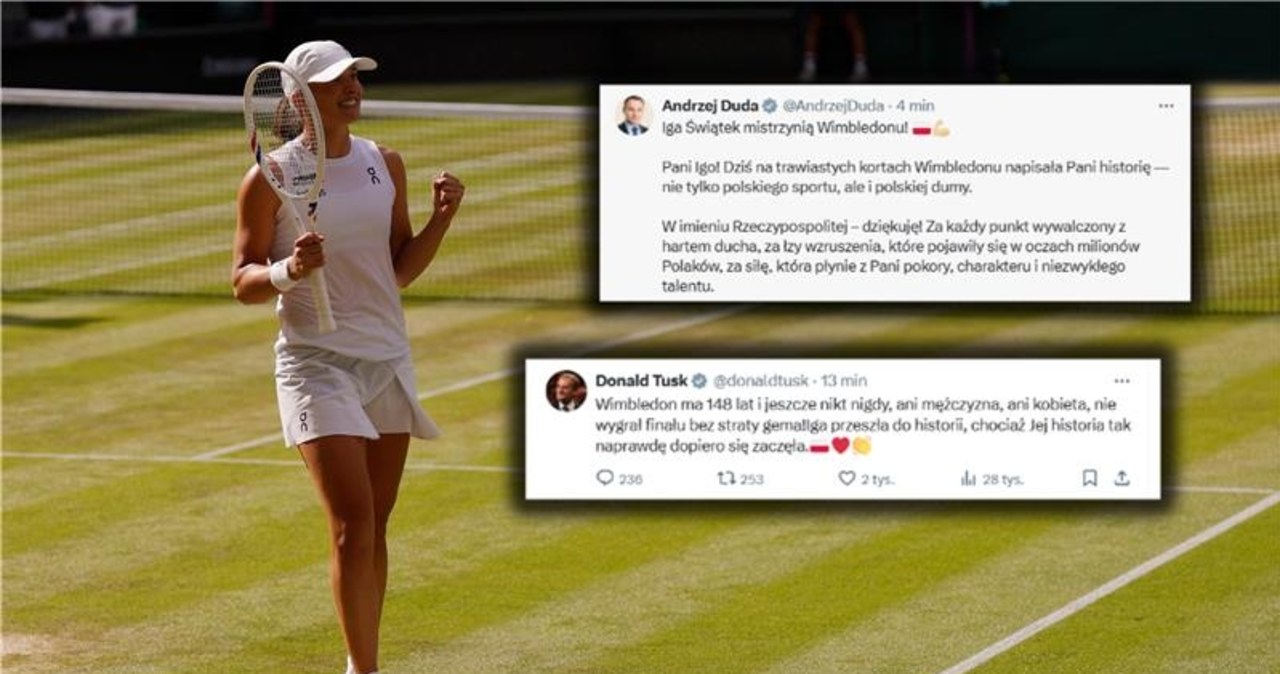Open view statistics icon showing 28 tys.
1280x674 pixels.
(968, 478)
